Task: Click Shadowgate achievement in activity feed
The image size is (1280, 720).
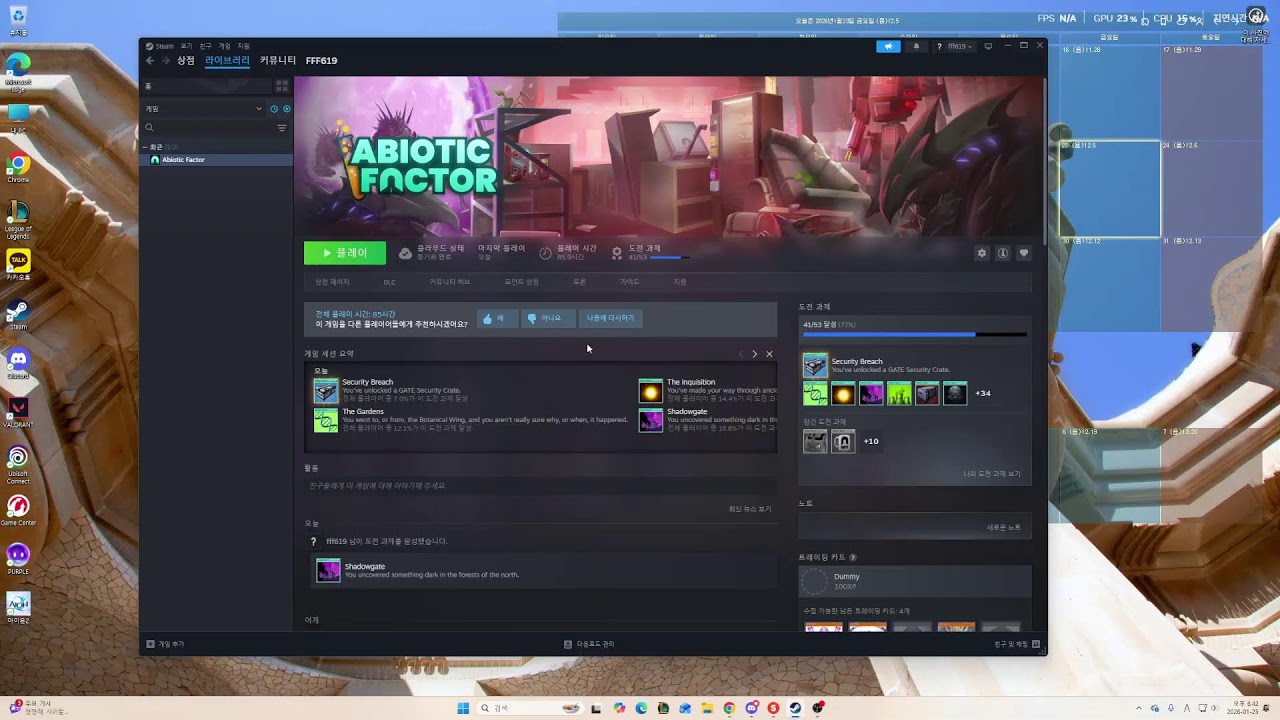Action: tap(328, 571)
